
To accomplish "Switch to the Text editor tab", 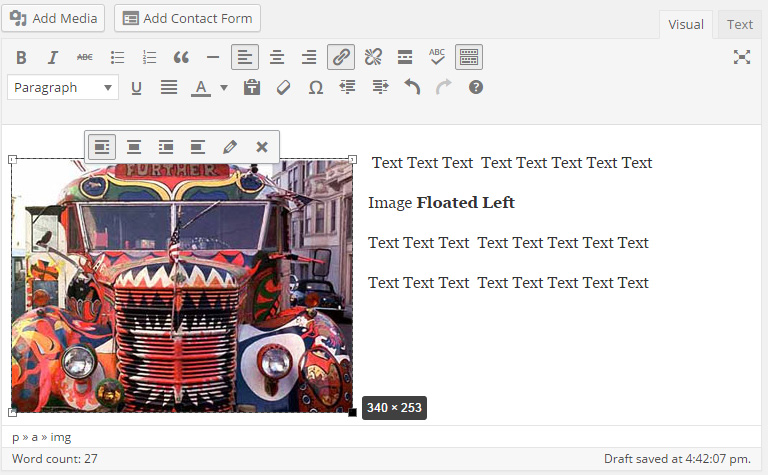I will coord(740,25).
